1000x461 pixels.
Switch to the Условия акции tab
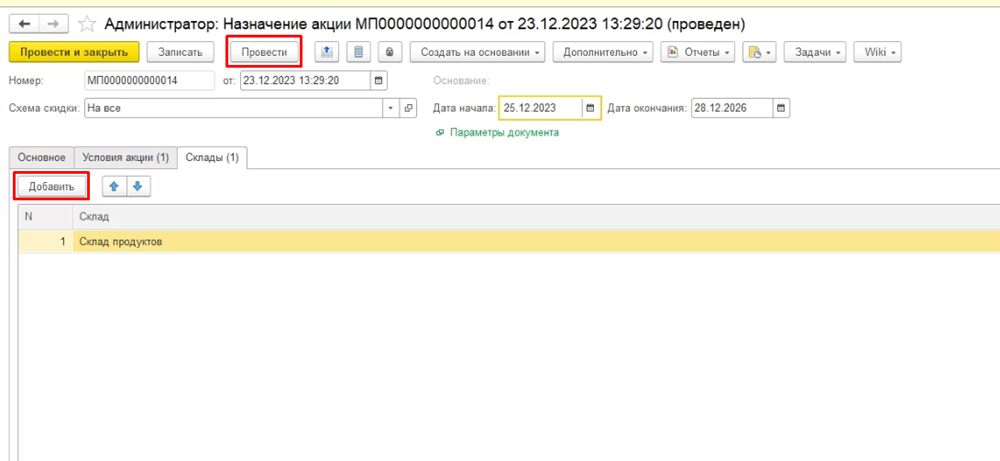coord(125,158)
